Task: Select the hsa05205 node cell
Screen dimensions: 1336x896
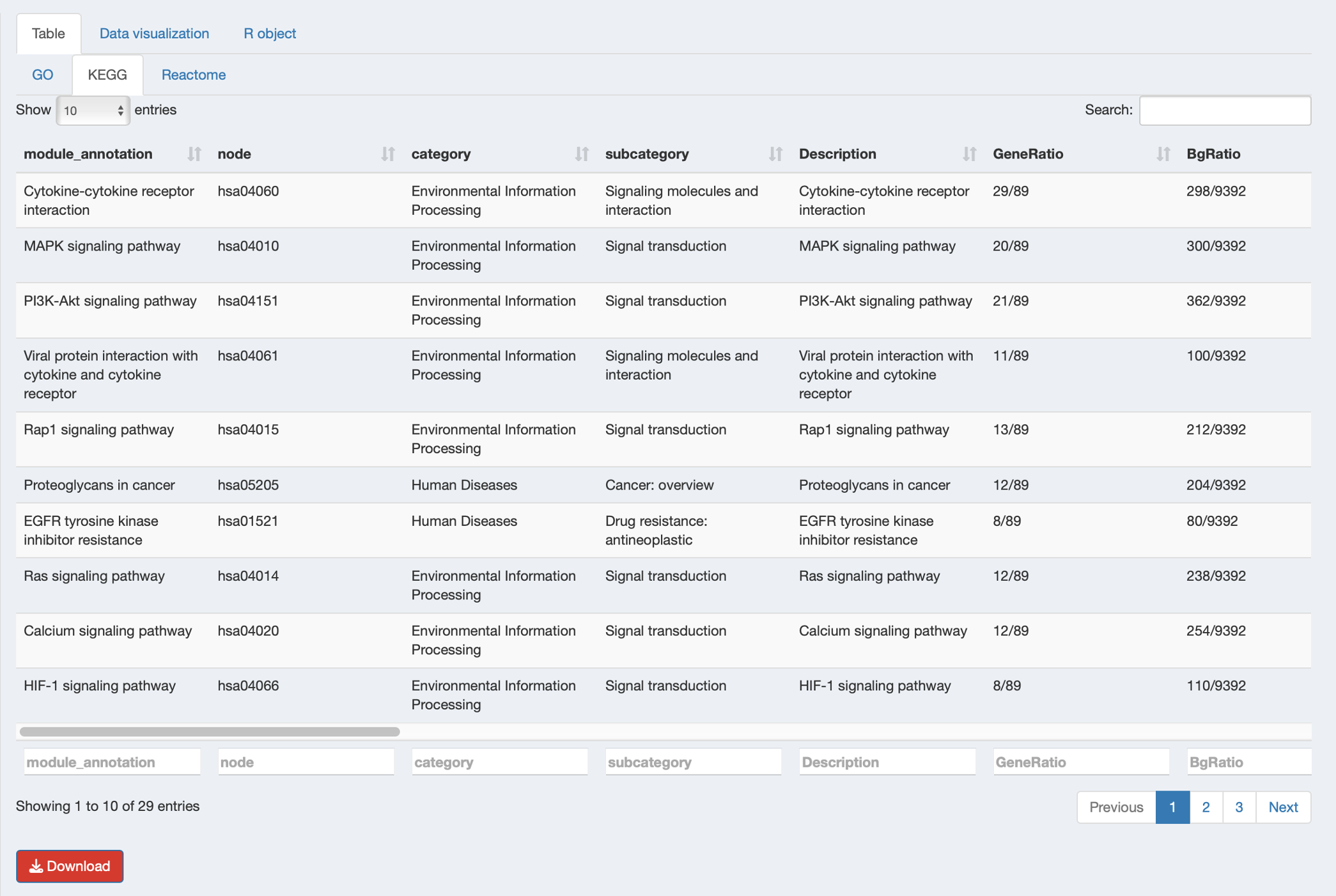Action: [x=248, y=485]
